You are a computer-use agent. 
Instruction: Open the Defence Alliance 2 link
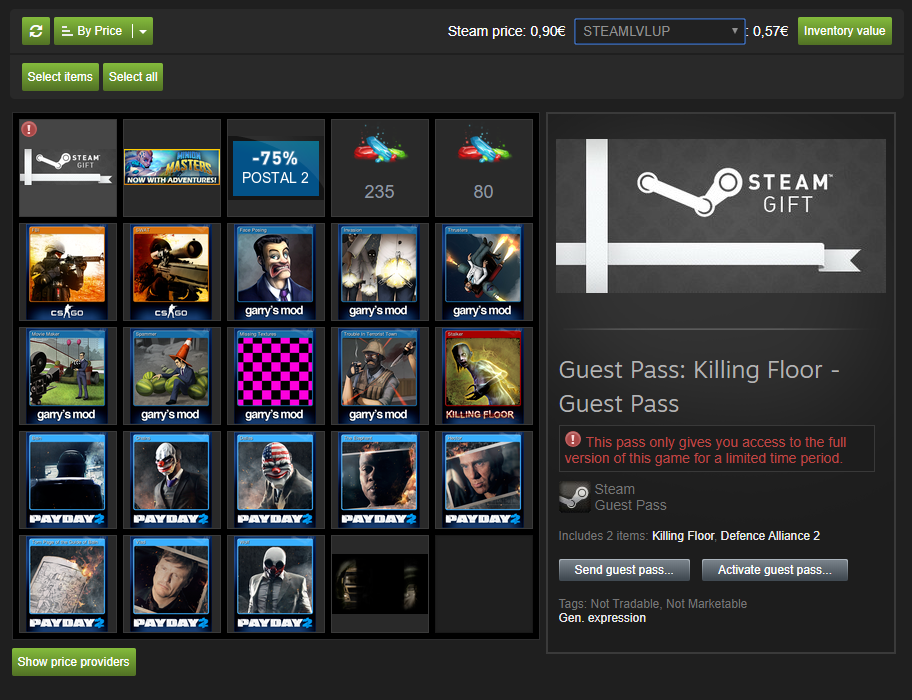pyautogui.click(x=770, y=535)
